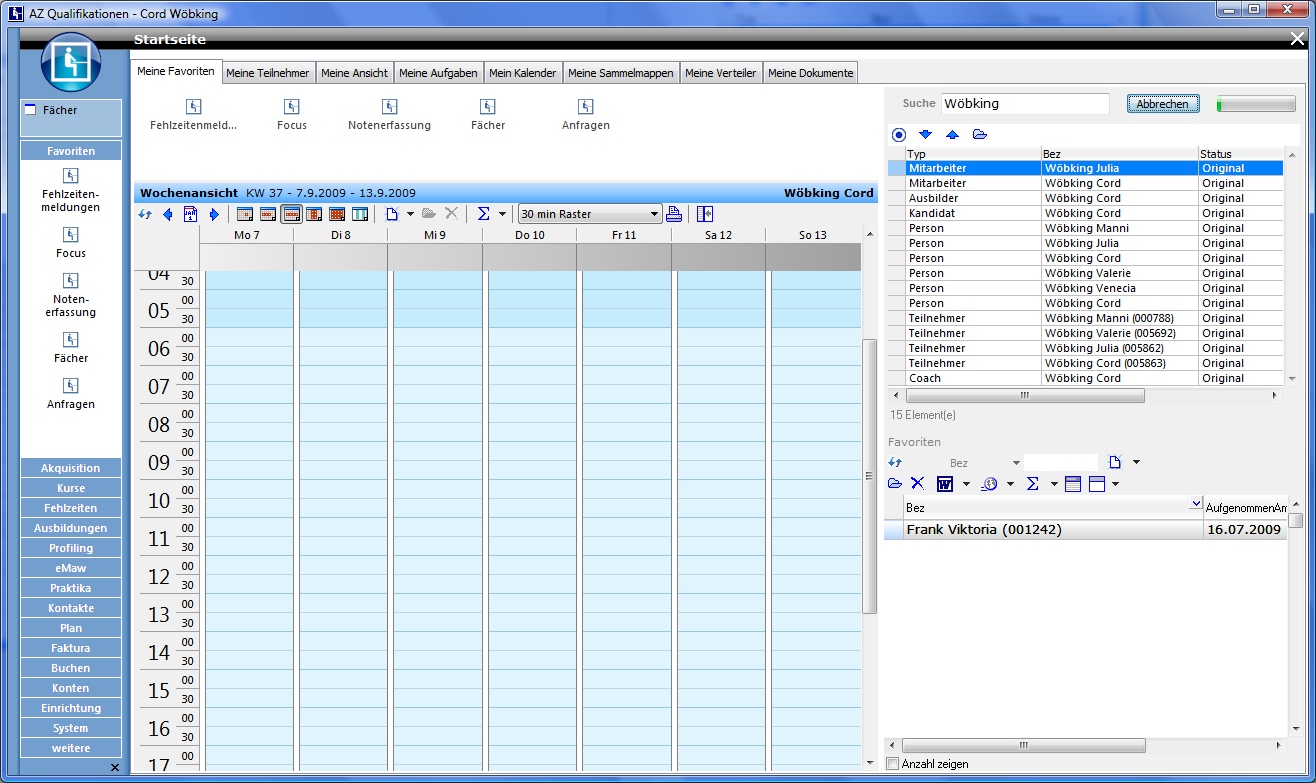Open the Faktura sidebar section
1316x783 pixels.
pos(71,648)
